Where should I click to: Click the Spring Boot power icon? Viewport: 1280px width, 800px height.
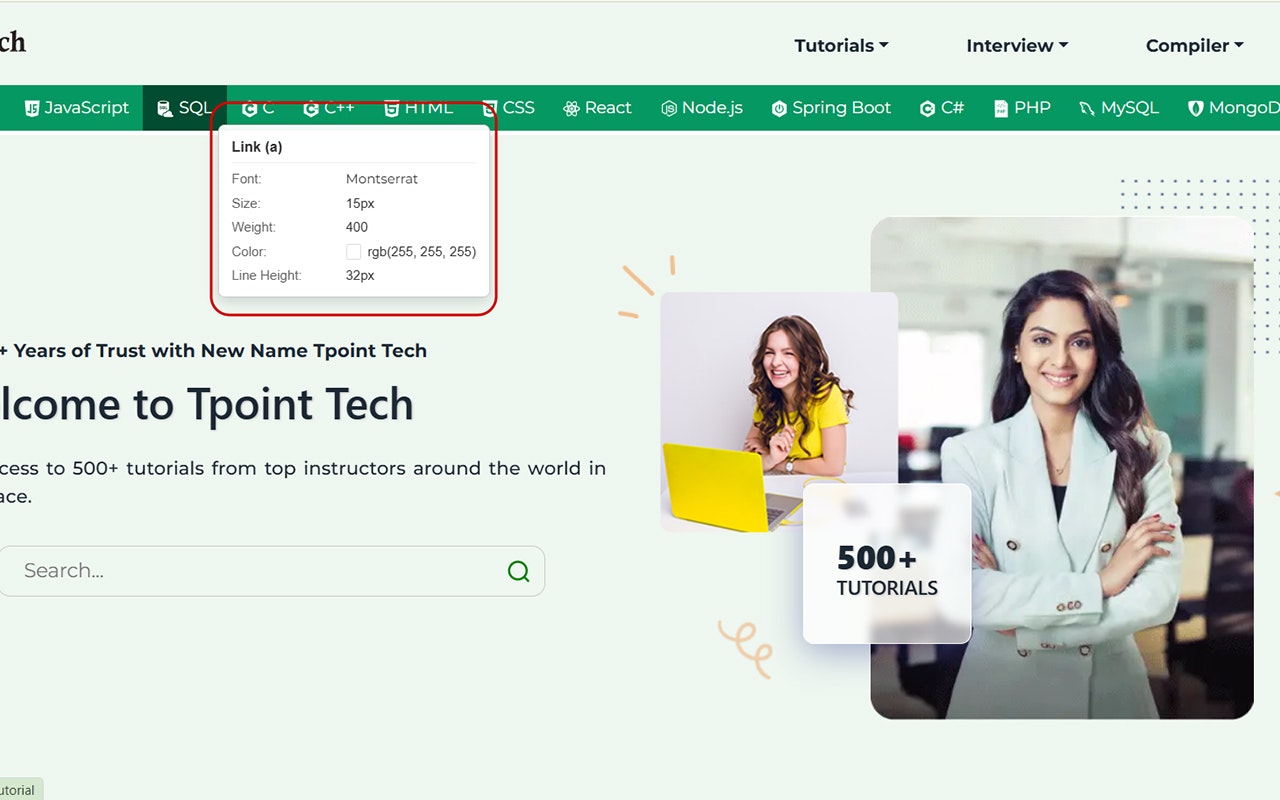[x=779, y=108]
